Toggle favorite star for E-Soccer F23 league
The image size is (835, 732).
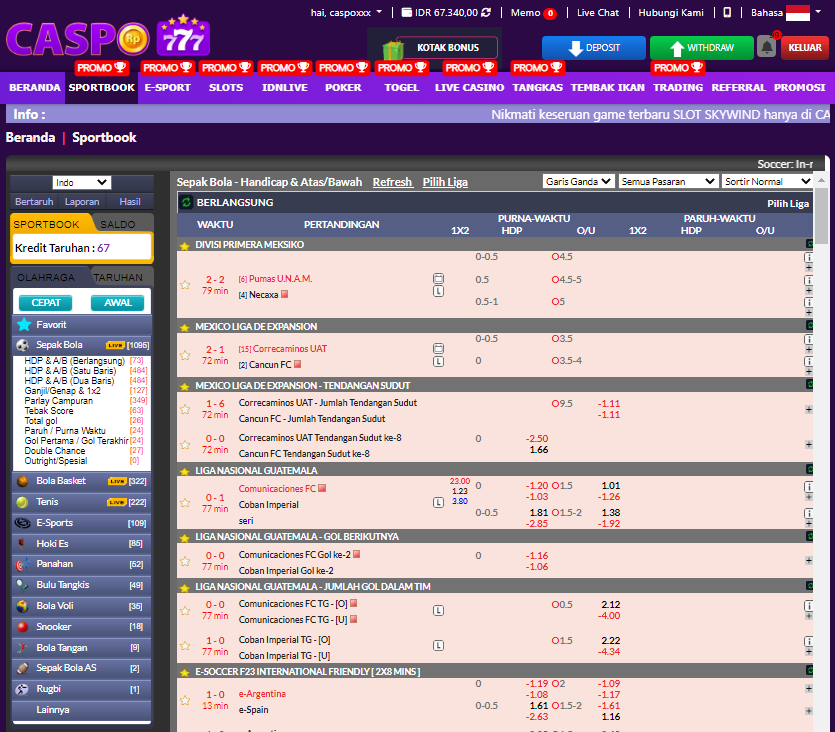[185, 672]
